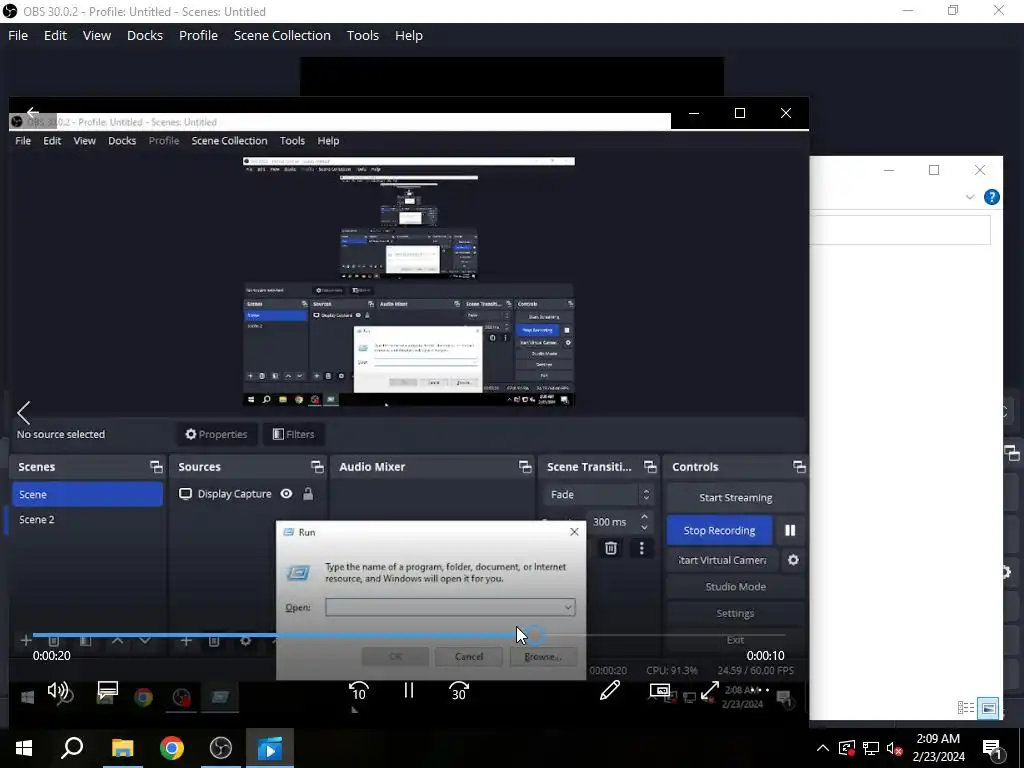Screen dimensions: 1024x768
Task: Open Help with the blue question mark in Explorer
Action: click(x=991, y=197)
